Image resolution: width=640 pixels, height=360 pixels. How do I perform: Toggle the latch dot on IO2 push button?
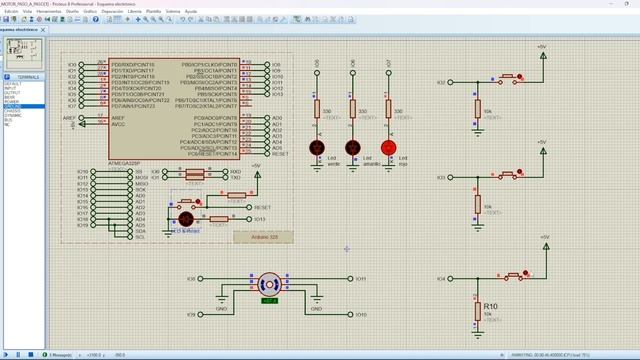point(519,76)
